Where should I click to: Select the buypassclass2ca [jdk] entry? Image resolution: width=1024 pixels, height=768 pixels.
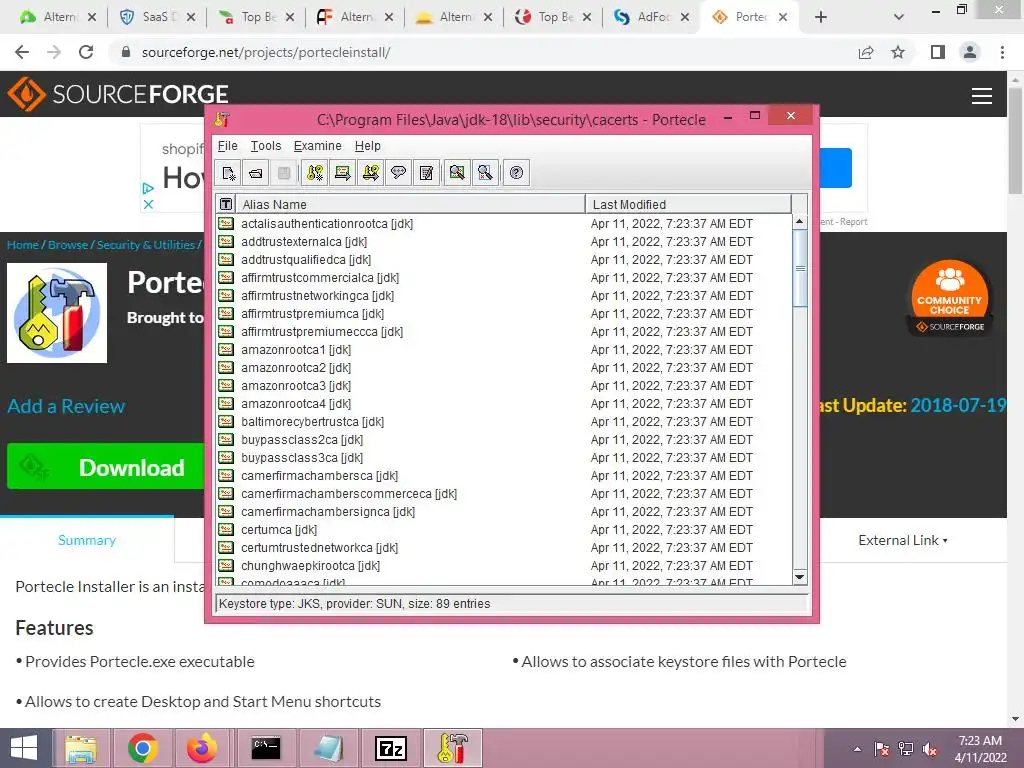click(x=503, y=440)
